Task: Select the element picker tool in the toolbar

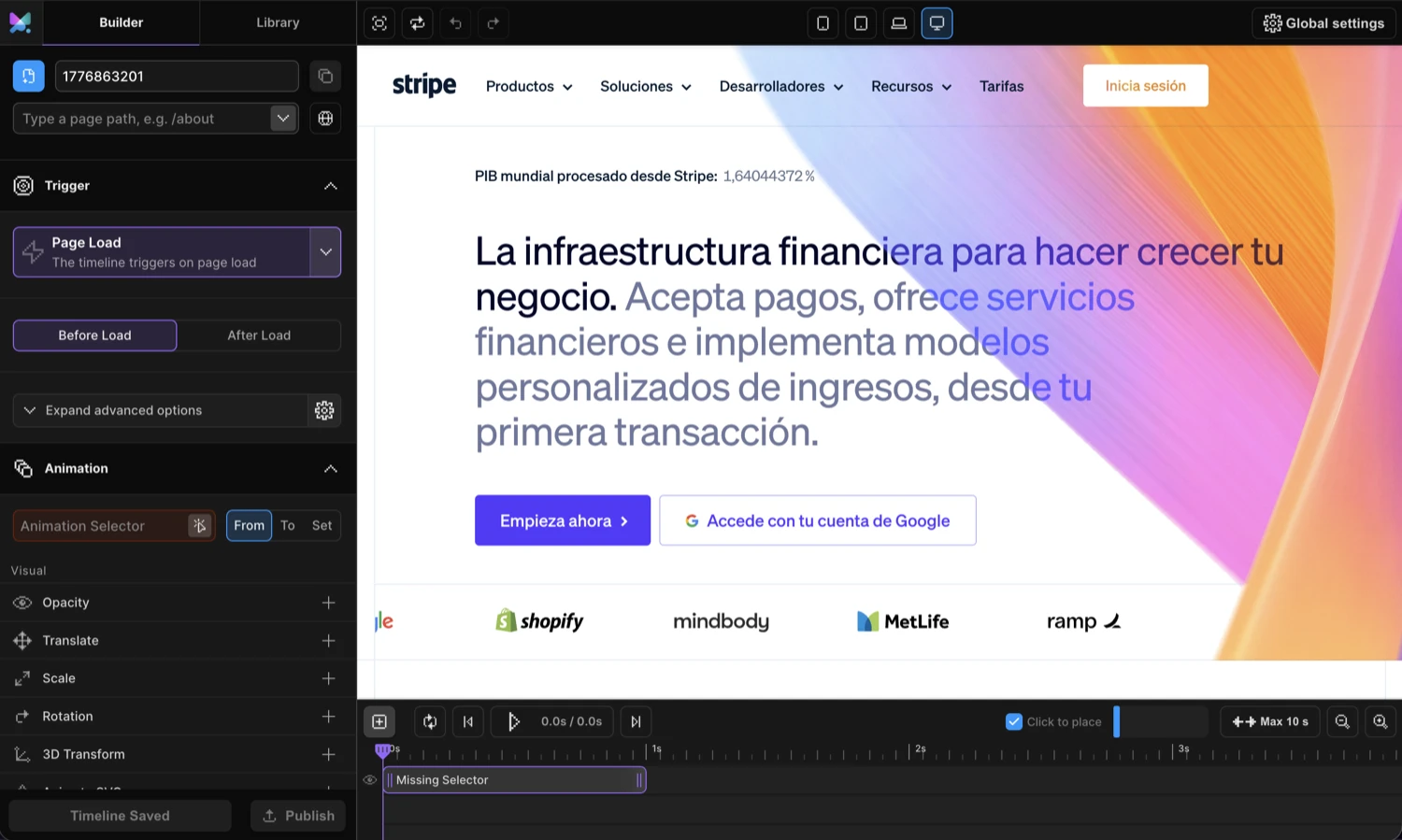Action: (x=379, y=23)
